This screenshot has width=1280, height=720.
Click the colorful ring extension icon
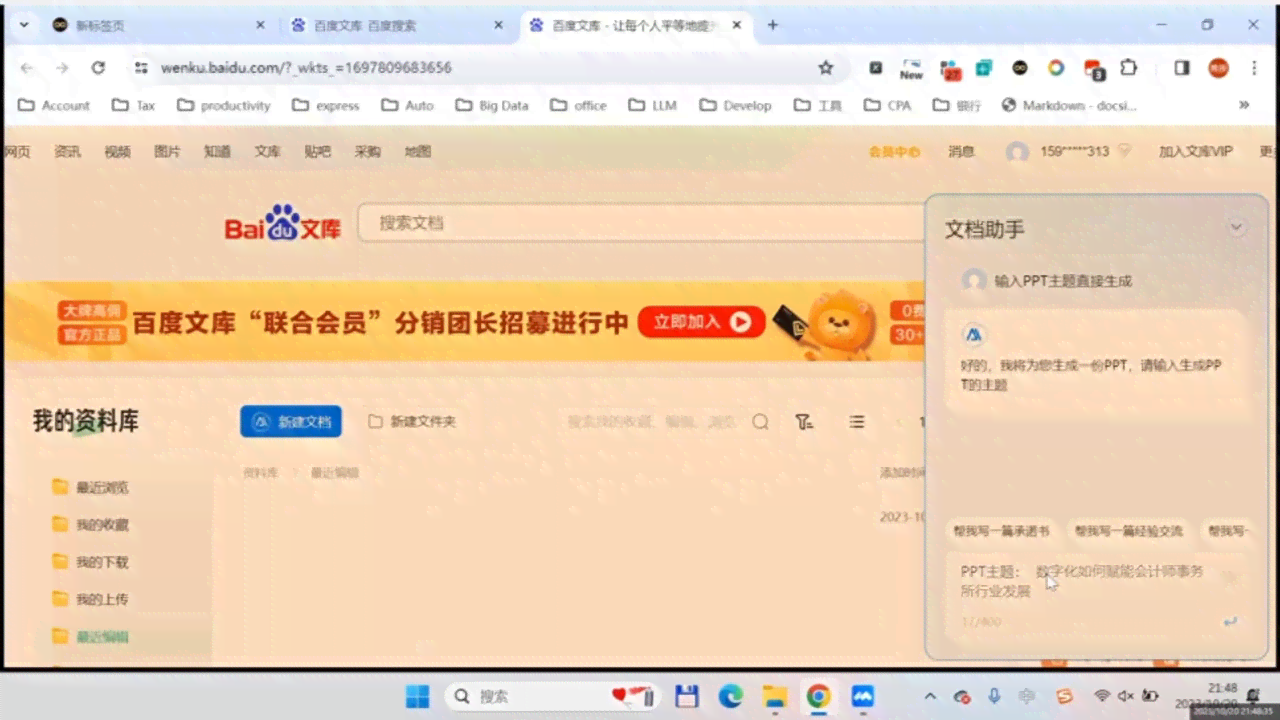coord(1056,68)
